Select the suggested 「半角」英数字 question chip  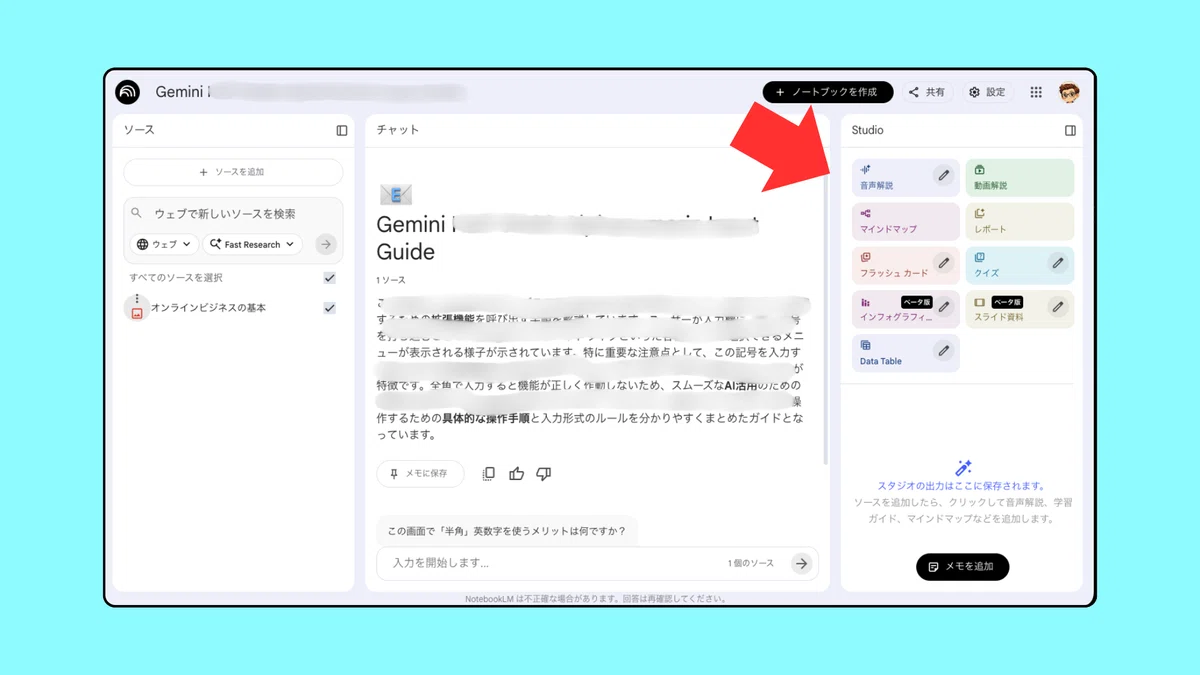[506, 531]
